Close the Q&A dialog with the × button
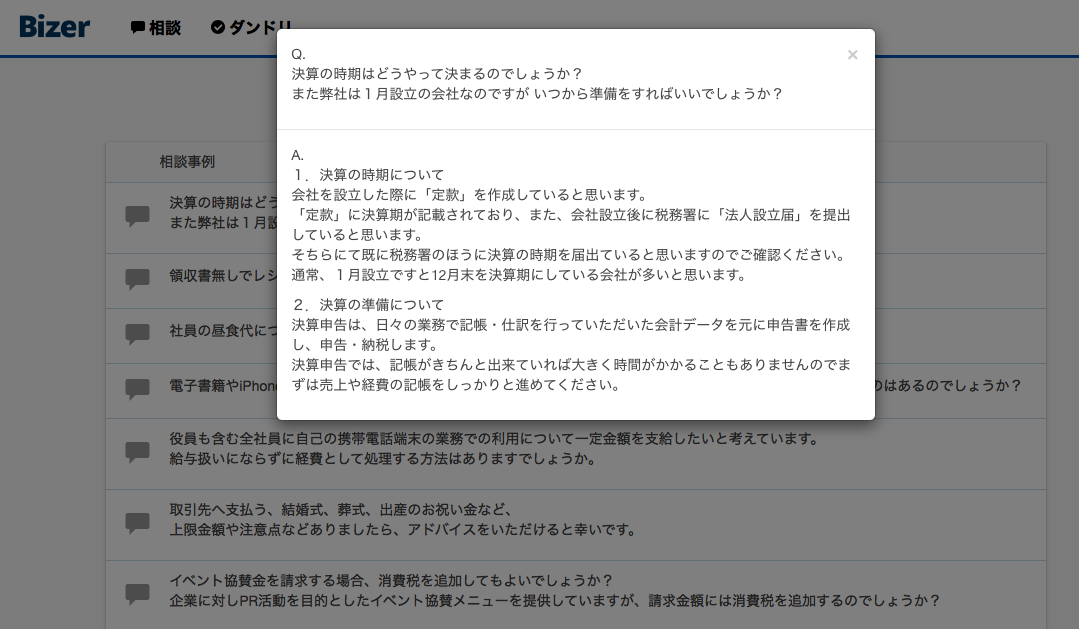This screenshot has width=1079, height=629. click(x=852, y=54)
